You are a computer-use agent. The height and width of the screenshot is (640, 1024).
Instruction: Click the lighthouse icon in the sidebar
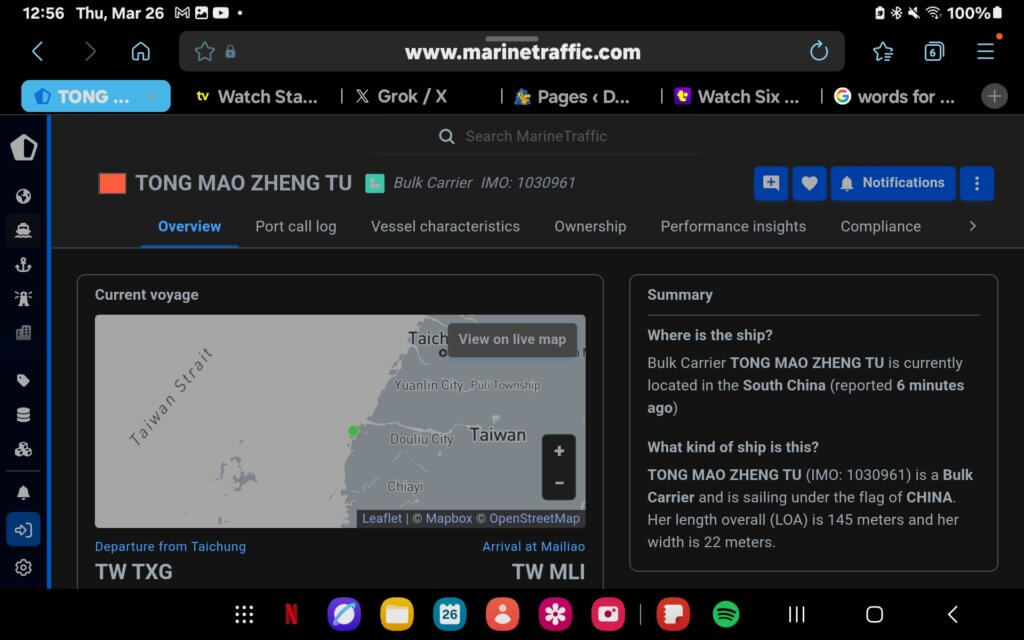click(23, 298)
